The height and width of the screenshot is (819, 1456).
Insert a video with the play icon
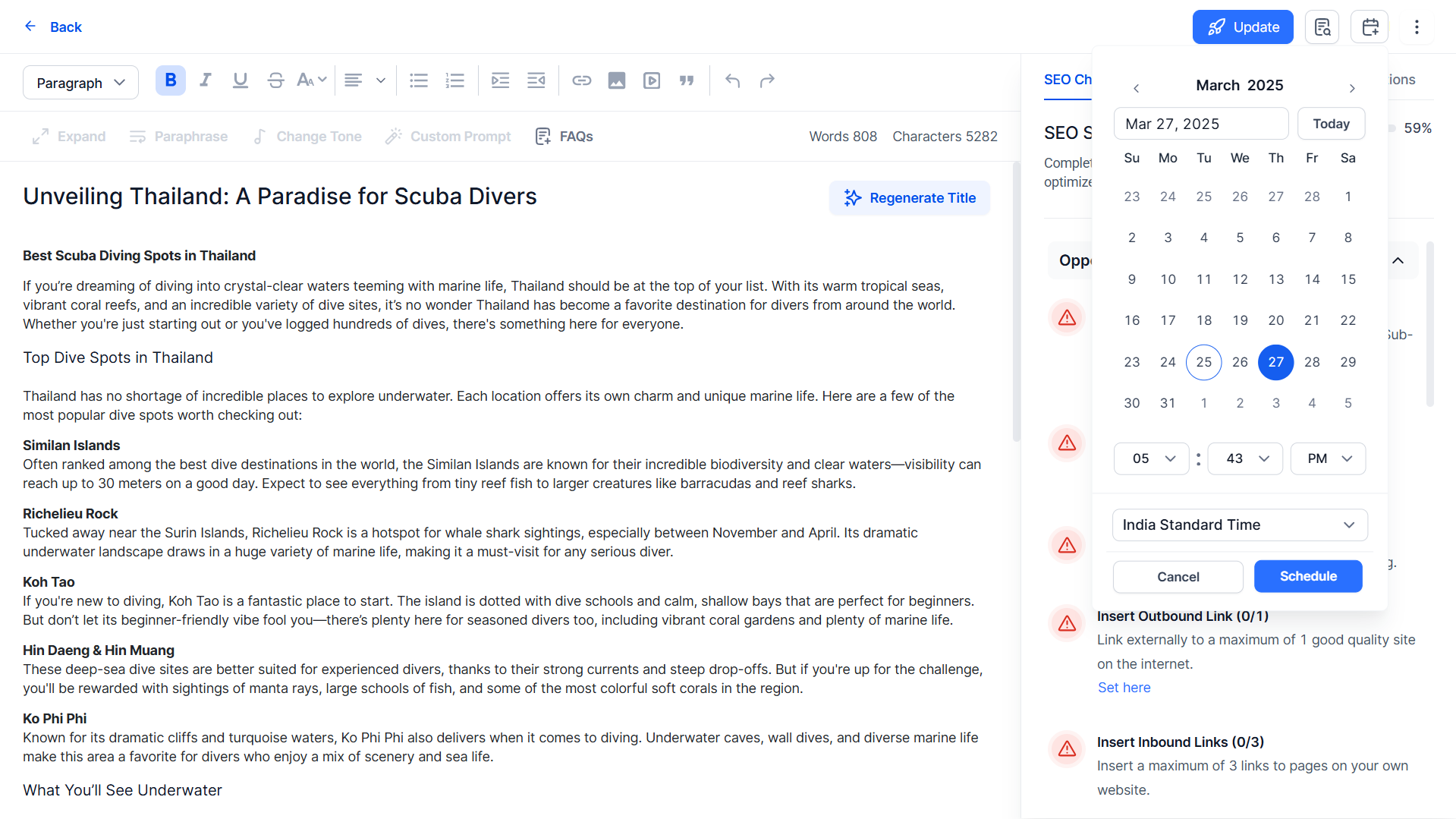pos(652,80)
